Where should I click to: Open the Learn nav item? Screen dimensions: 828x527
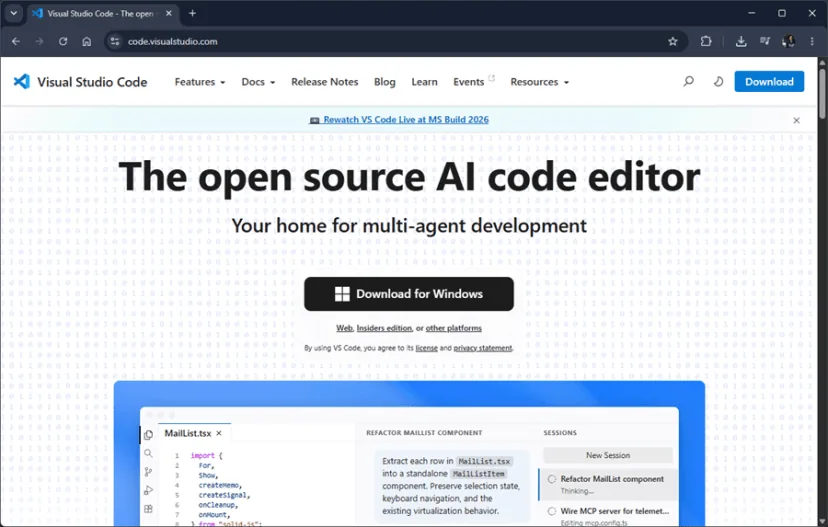[x=424, y=82]
